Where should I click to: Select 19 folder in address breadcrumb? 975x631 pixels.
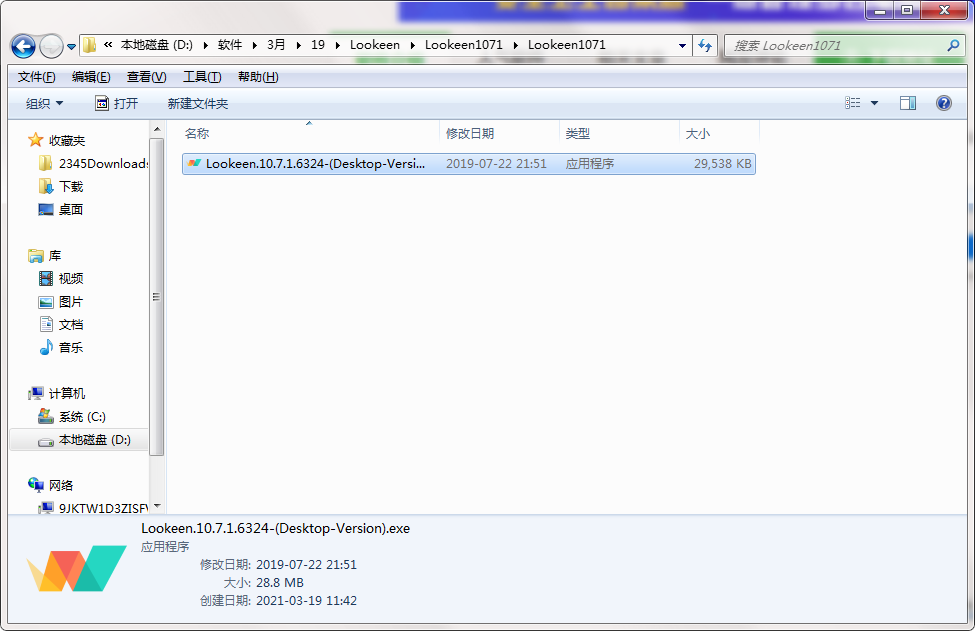pyautogui.click(x=318, y=45)
